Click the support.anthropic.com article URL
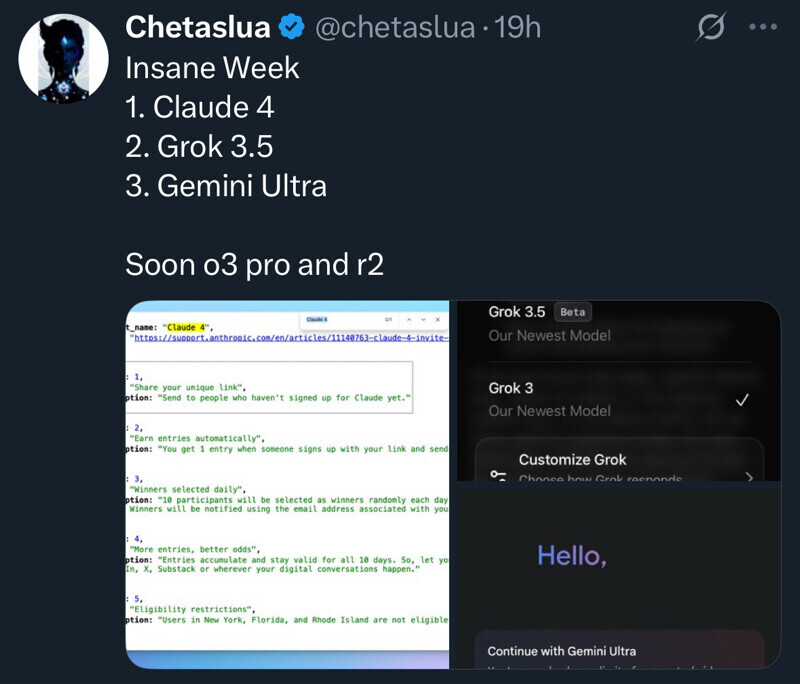This screenshot has width=800, height=684. click(x=290, y=339)
